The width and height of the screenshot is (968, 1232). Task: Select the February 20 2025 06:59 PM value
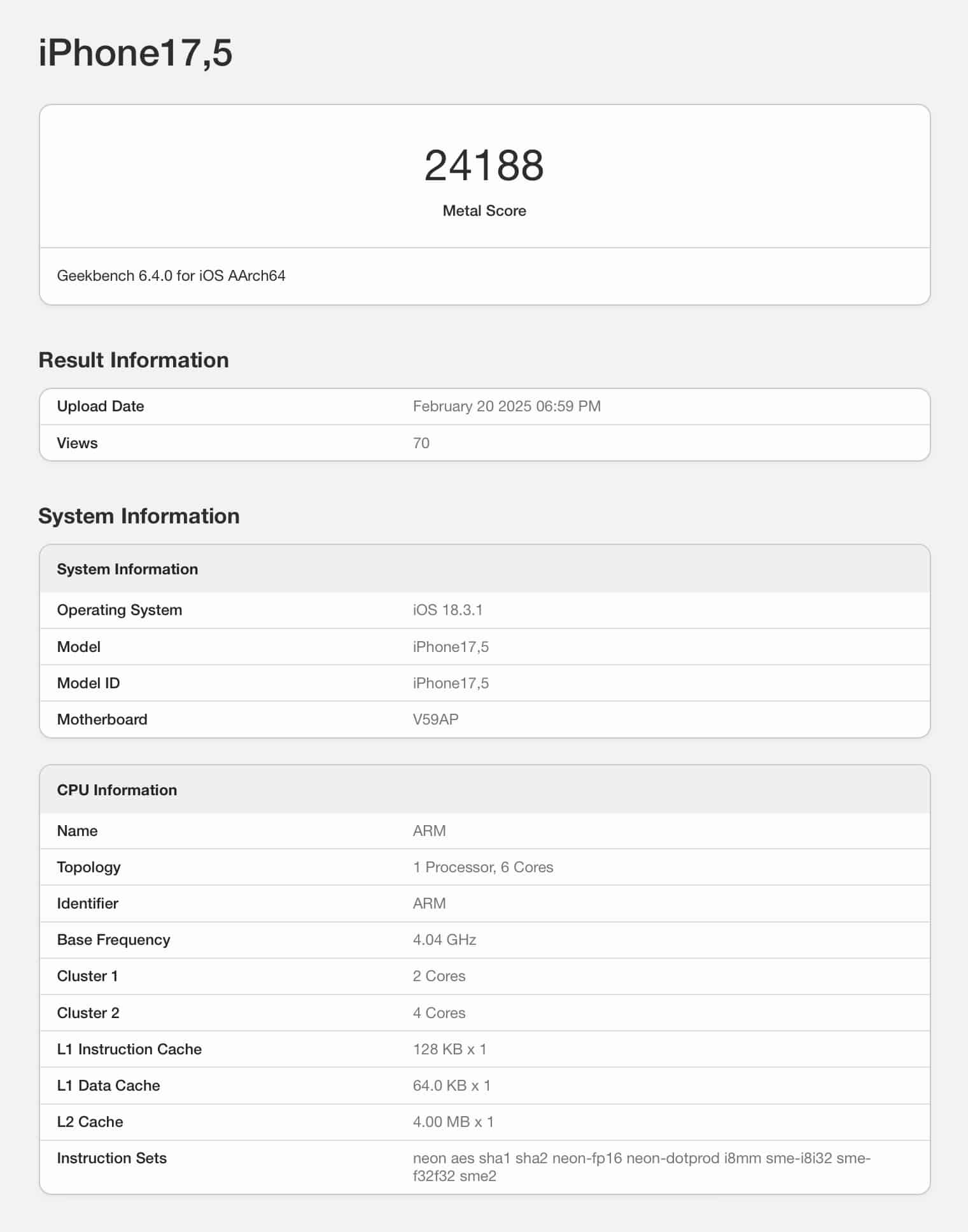[507, 406]
